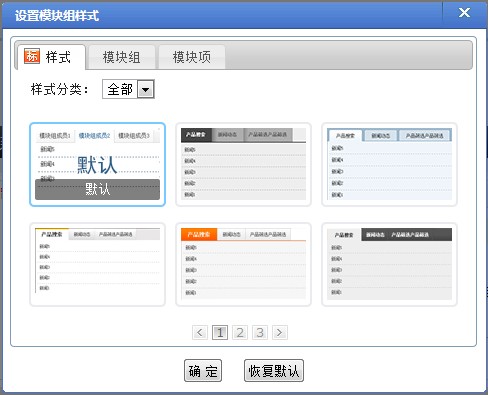488x395 pixels.
Task: Pick the orange tab style thumbnail
Action: (x=243, y=264)
